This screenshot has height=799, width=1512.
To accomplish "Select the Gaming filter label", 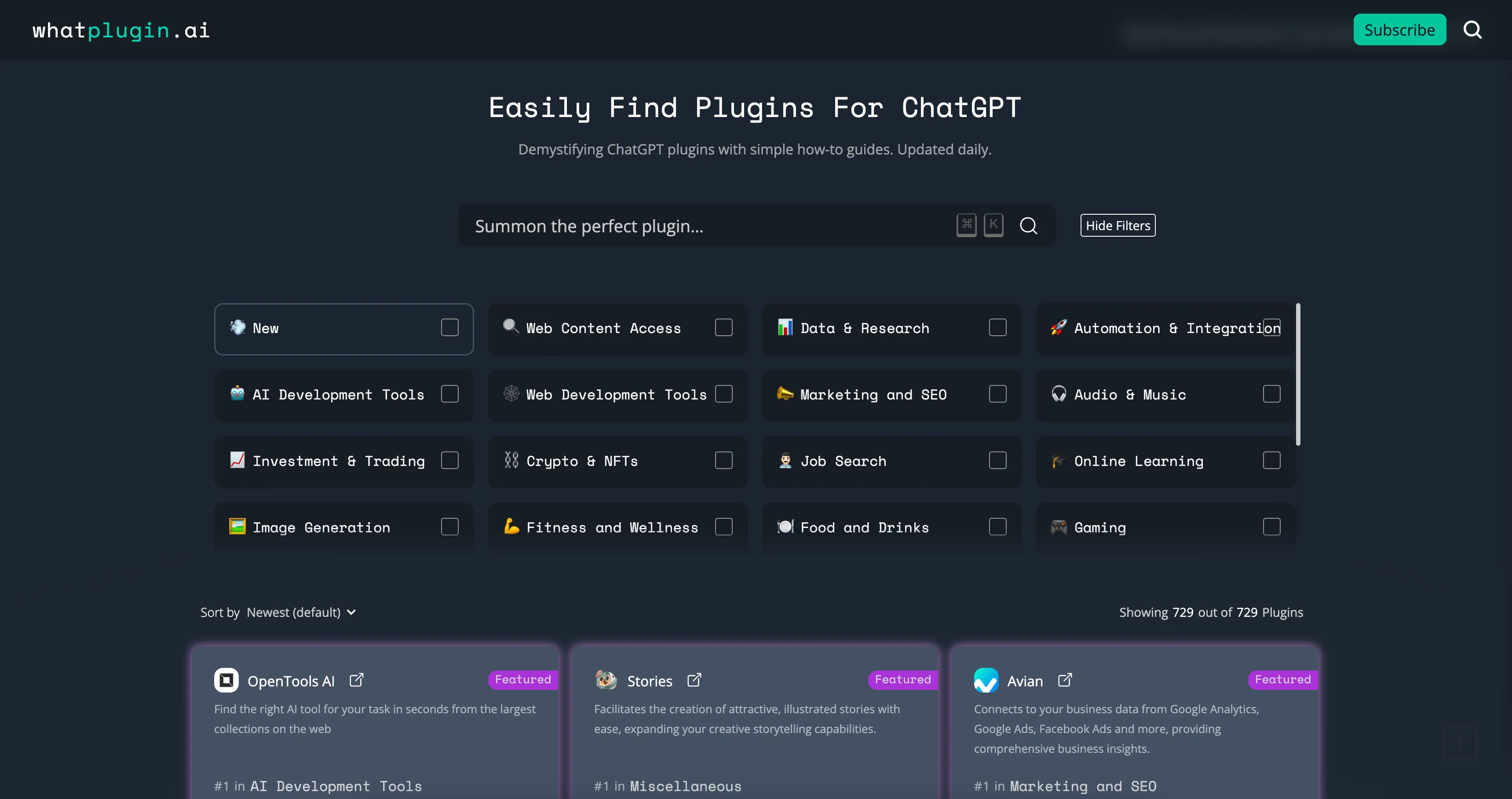I will [x=1100, y=528].
